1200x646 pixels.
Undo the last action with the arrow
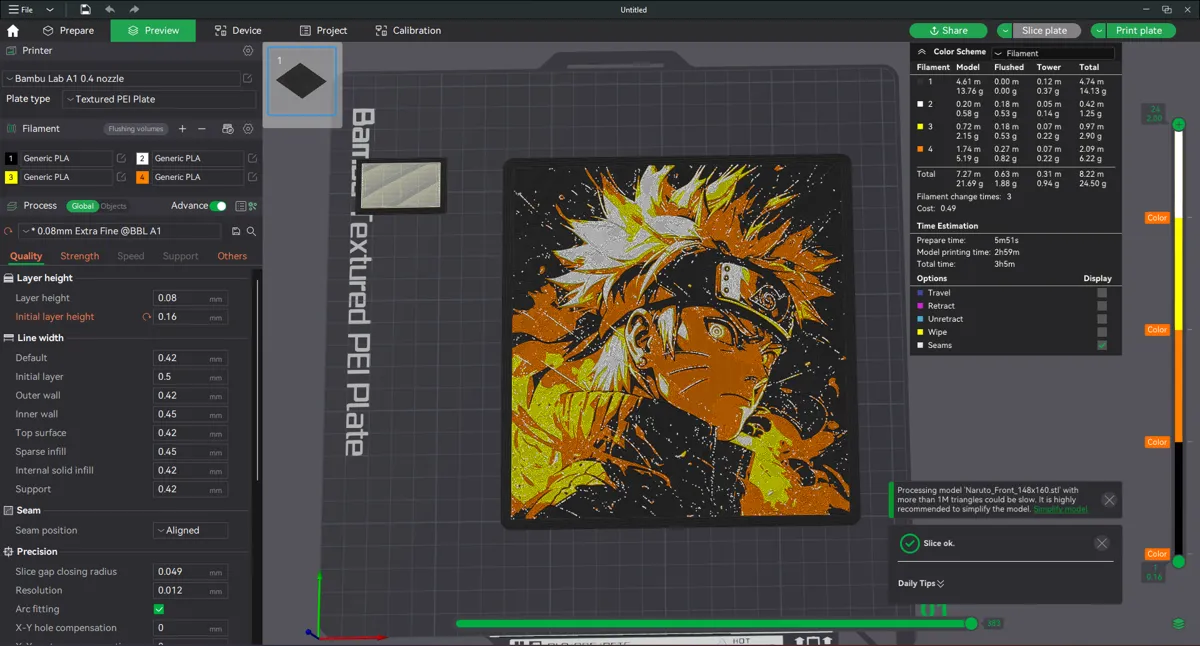coord(110,9)
